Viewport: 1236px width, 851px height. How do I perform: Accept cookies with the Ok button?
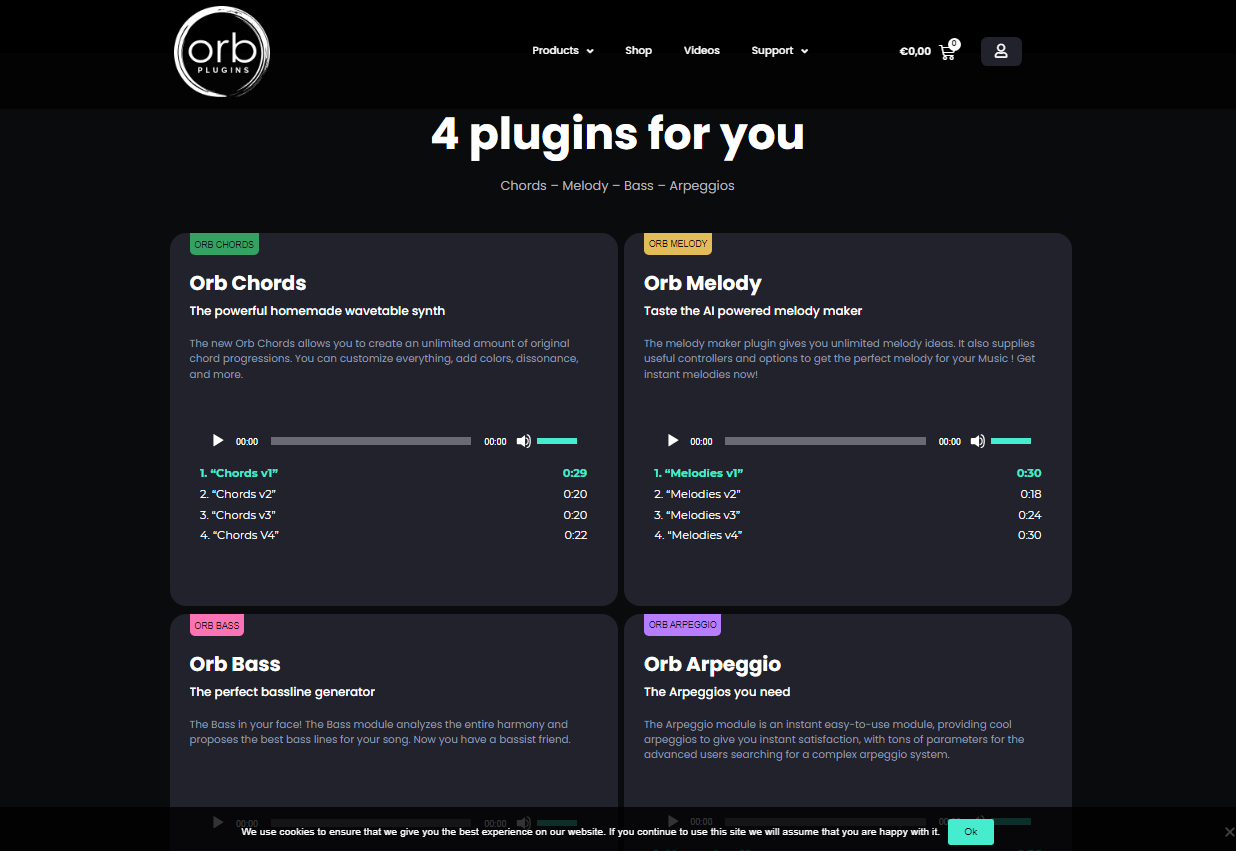[971, 832]
